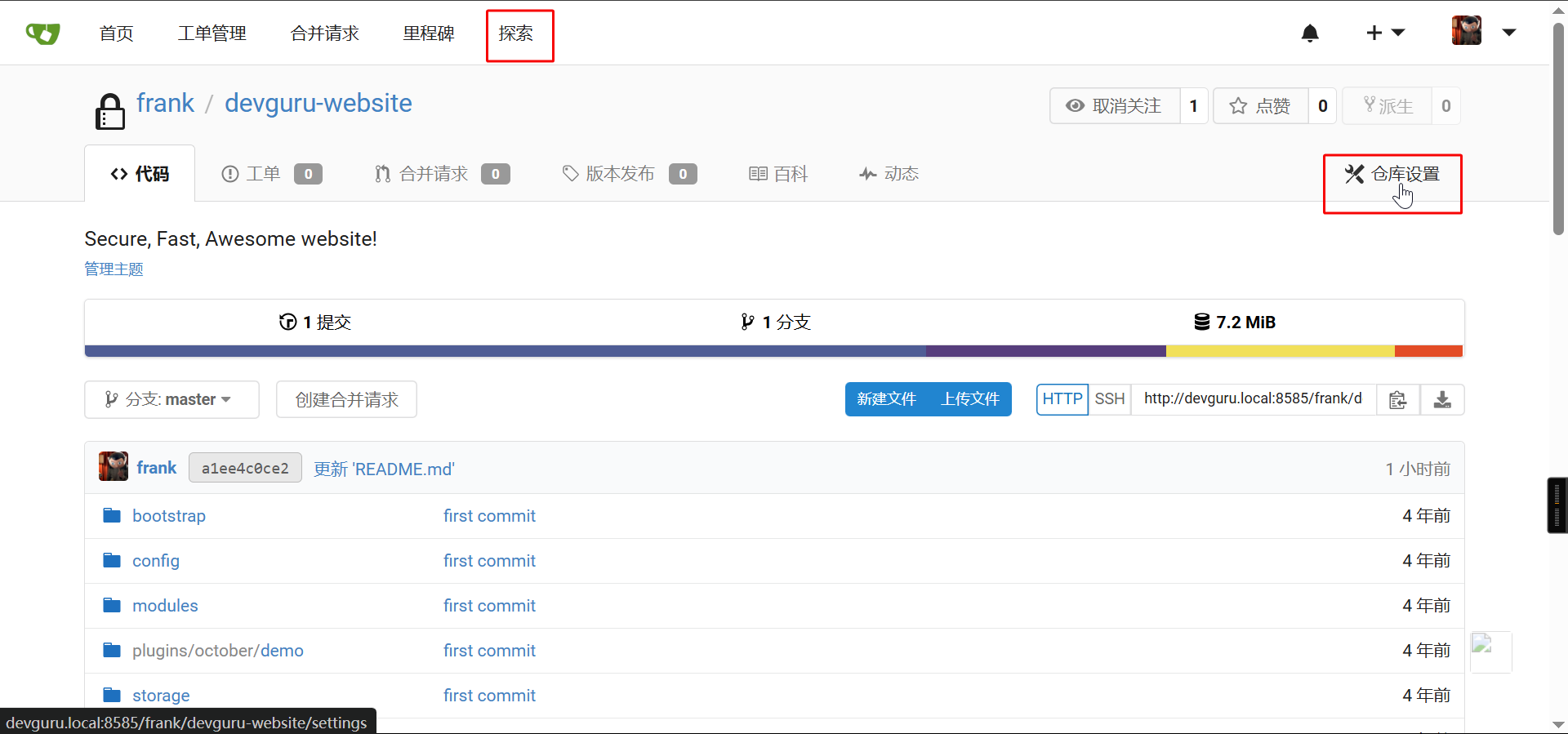Switch clone protocol to SSH
The width and height of the screenshot is (1568, 734).
click(x=1109, y=399)
